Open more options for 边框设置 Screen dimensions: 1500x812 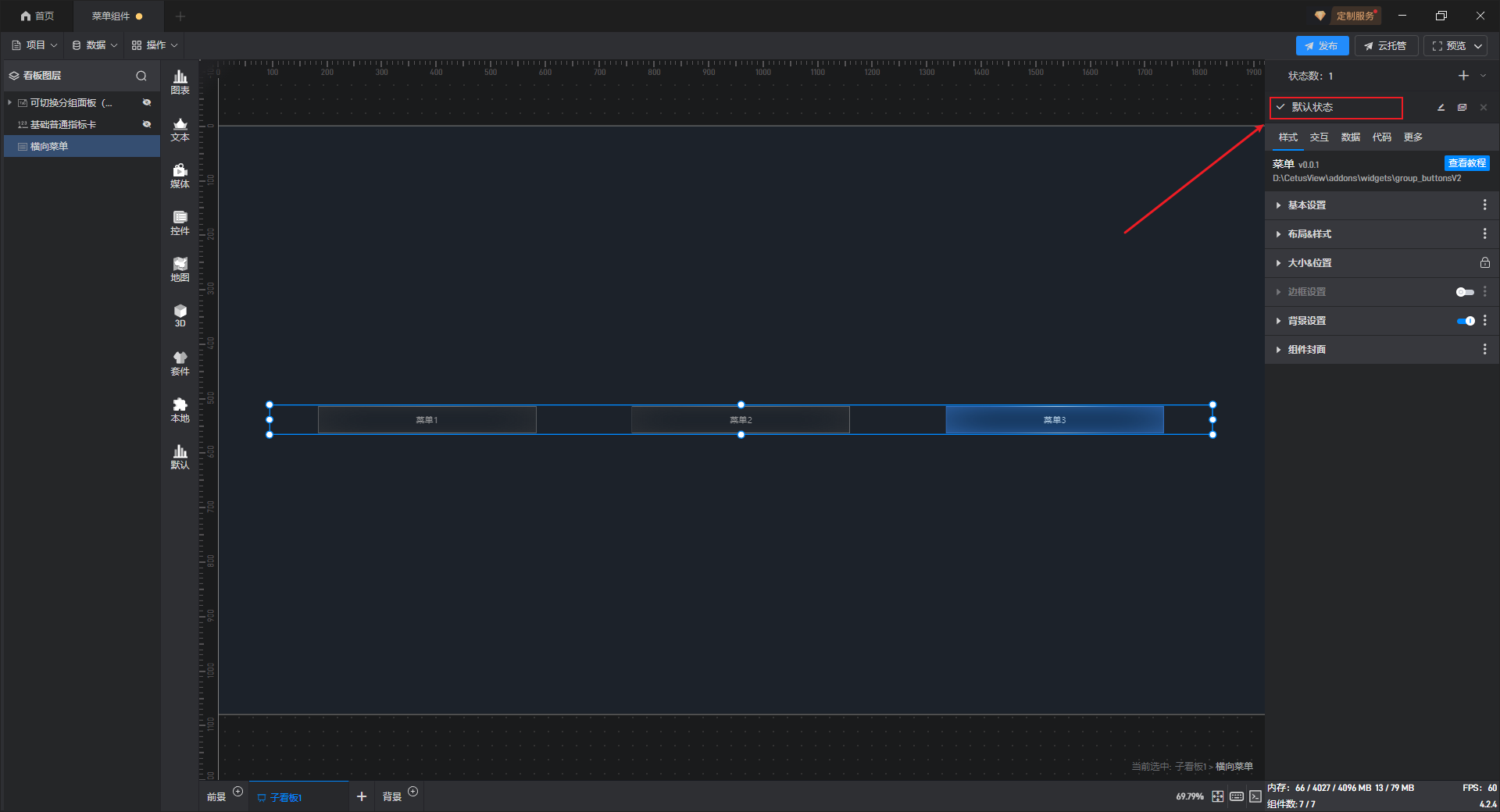tap(1485, 292)
